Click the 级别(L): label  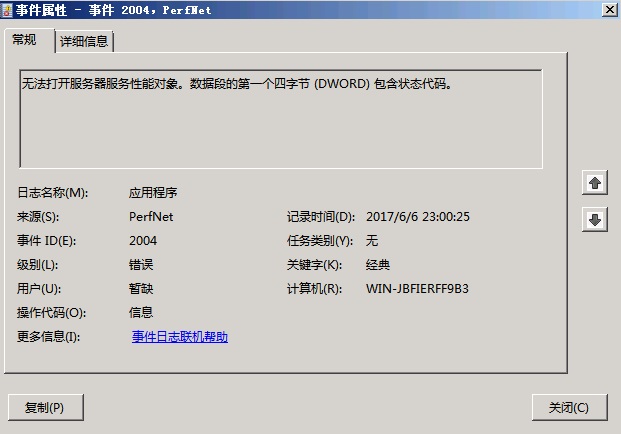point(37,265)
